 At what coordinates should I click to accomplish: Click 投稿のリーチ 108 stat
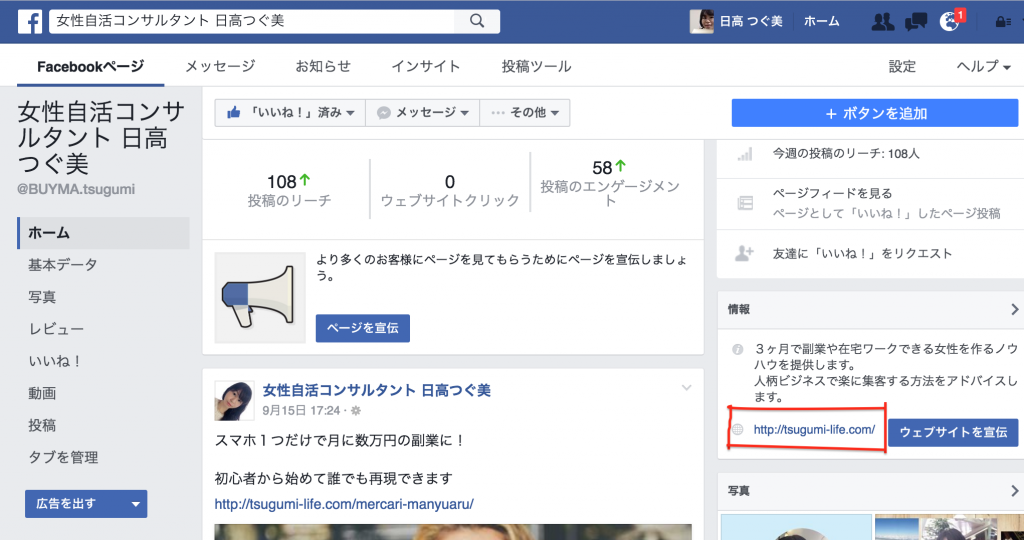click(289, 191)
